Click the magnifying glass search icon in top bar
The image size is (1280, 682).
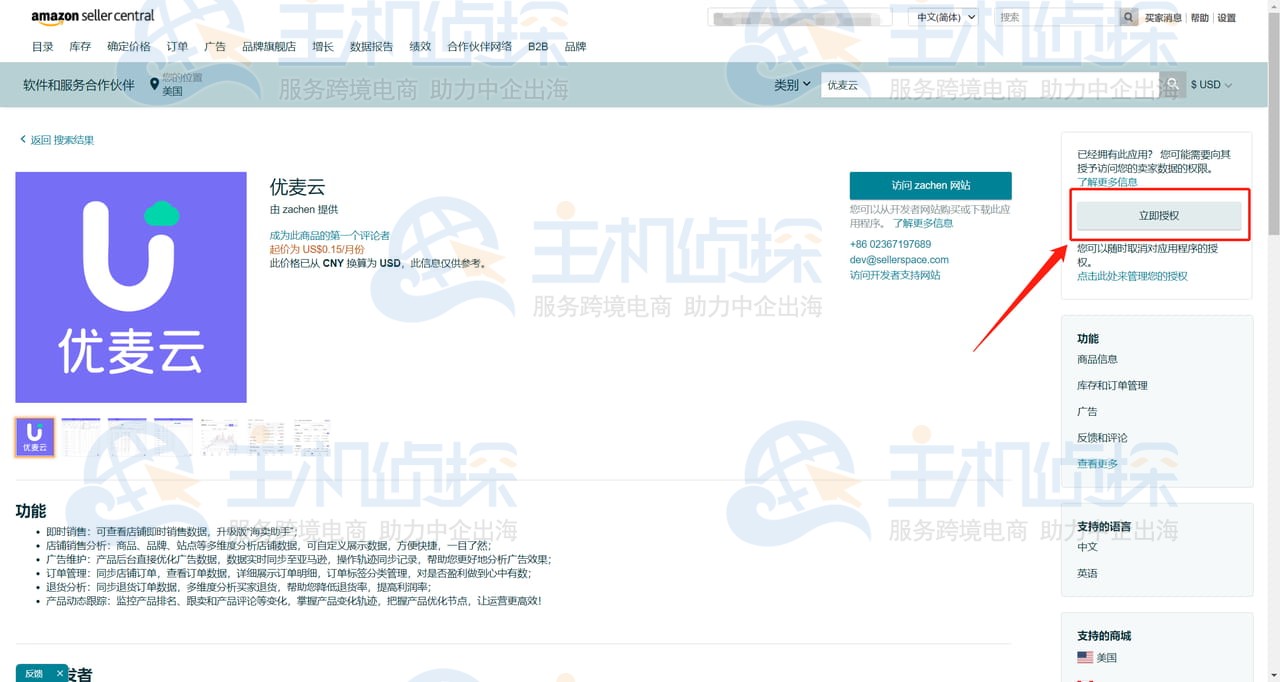point(1128,17)
